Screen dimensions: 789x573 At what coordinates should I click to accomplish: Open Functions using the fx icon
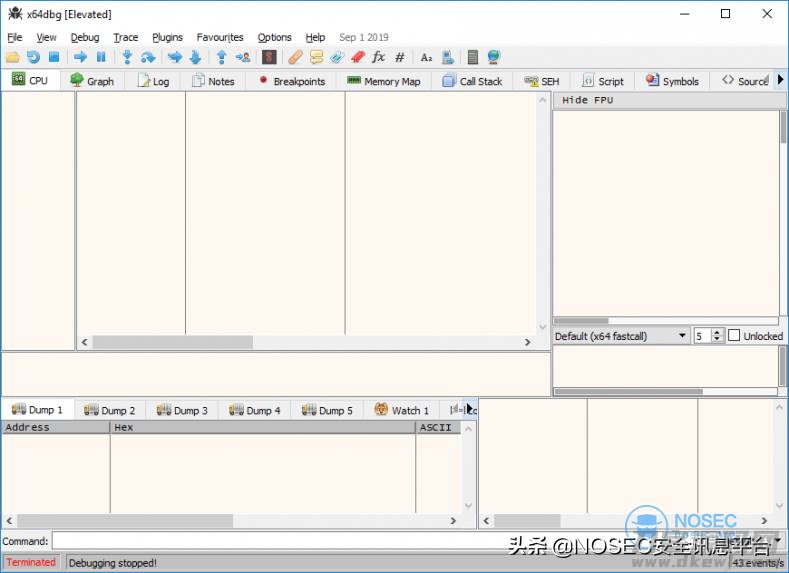[x=378, y=57]
